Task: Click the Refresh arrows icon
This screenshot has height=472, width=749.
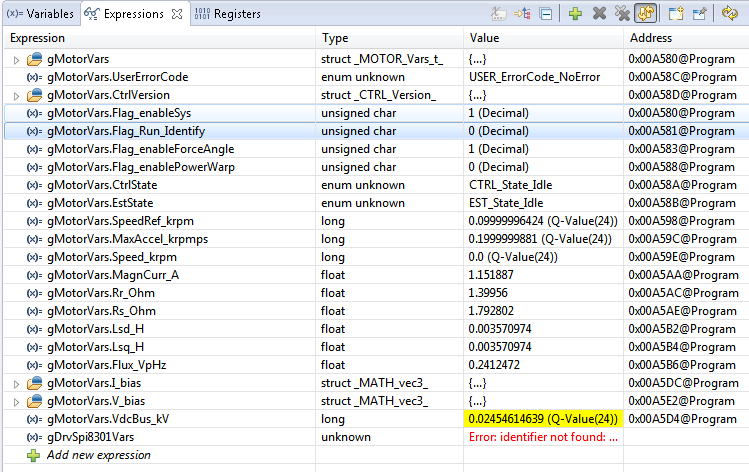Action: point(729,13)
